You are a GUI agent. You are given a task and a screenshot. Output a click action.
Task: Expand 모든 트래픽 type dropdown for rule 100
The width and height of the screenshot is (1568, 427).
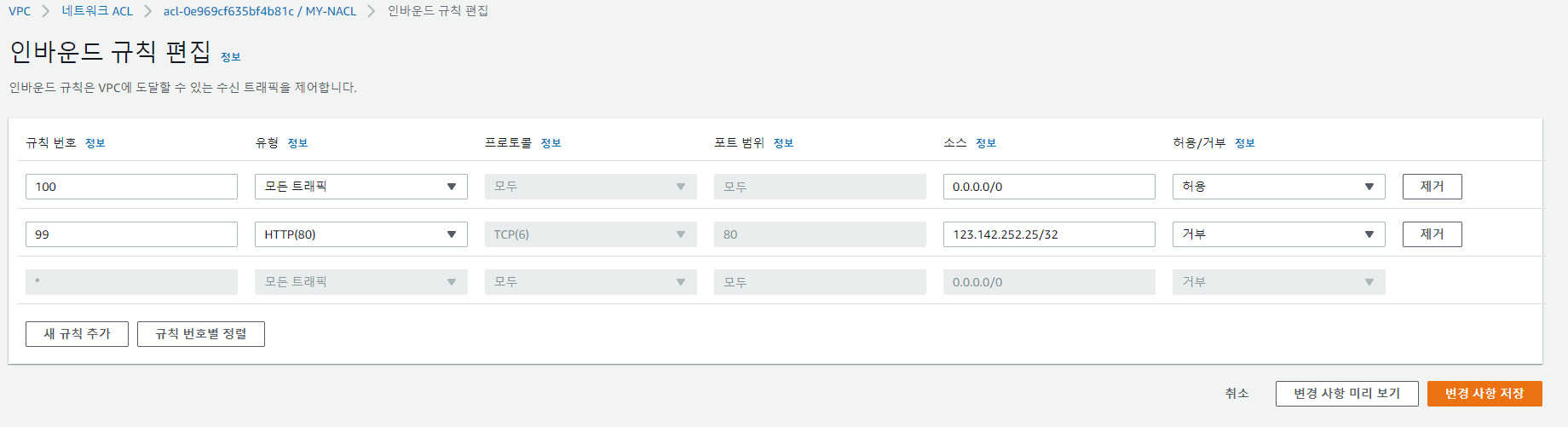tap(361, 187)
